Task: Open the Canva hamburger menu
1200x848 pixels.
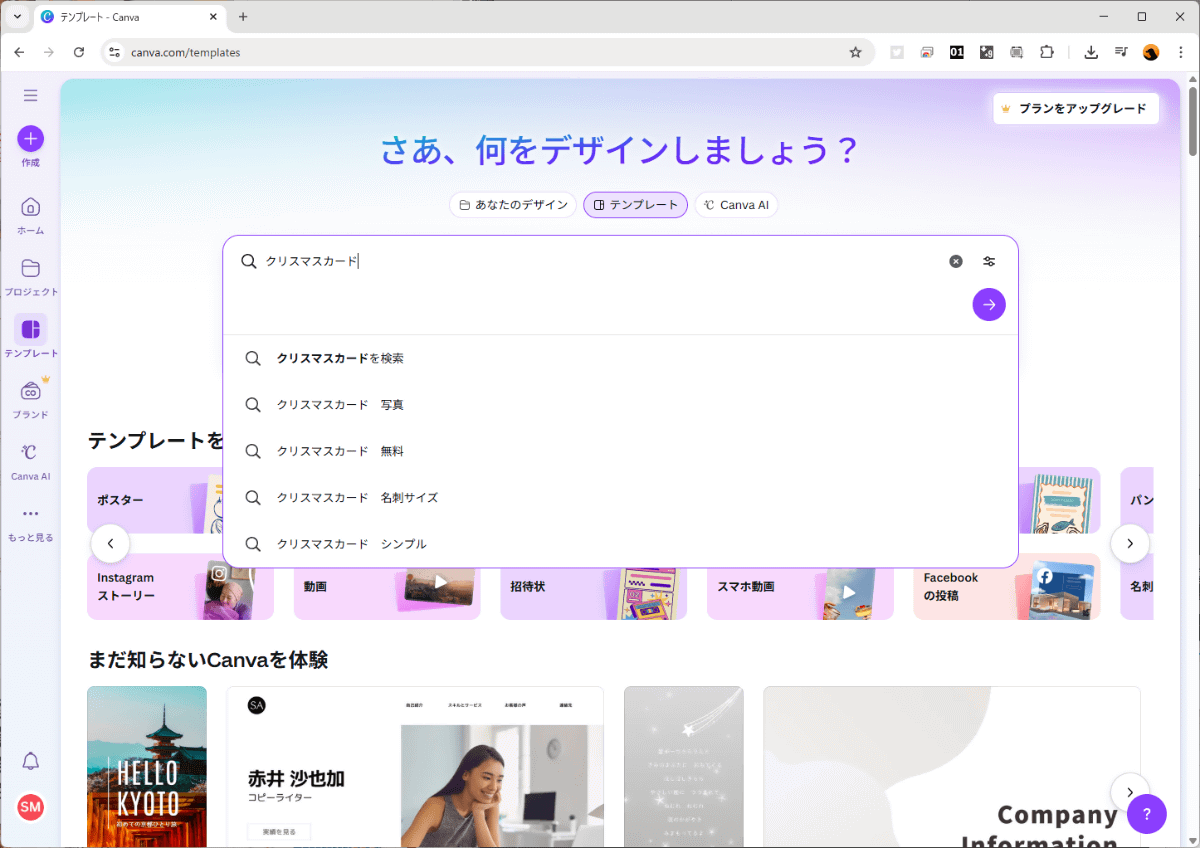Action: point(31,96)
